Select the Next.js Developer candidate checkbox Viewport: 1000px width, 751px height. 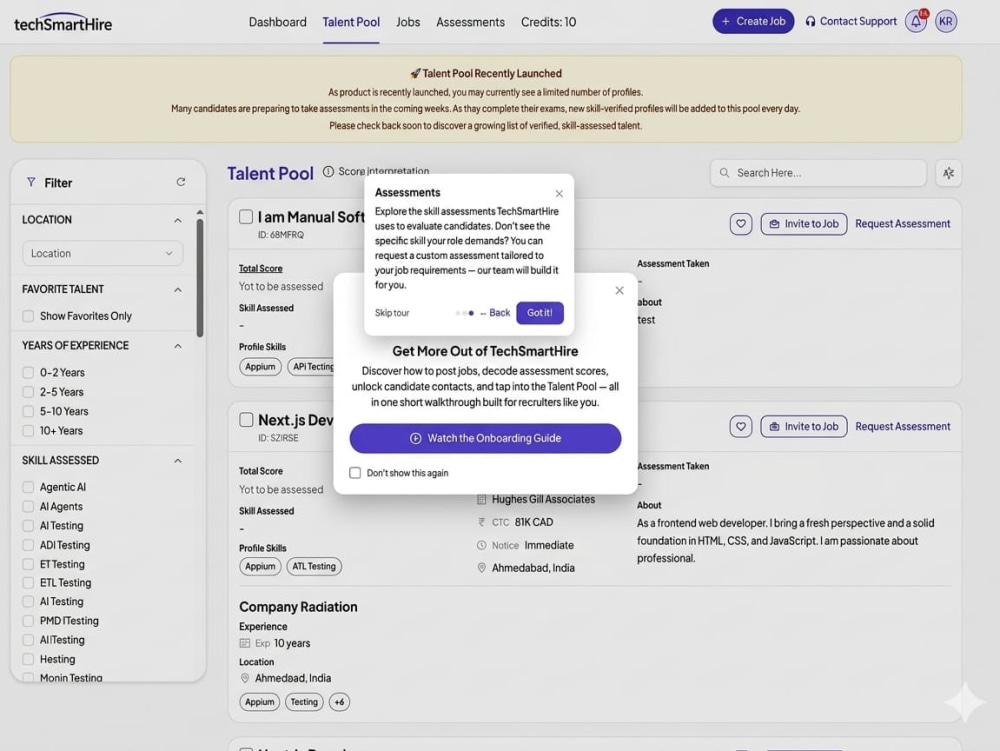pos(246,419)
